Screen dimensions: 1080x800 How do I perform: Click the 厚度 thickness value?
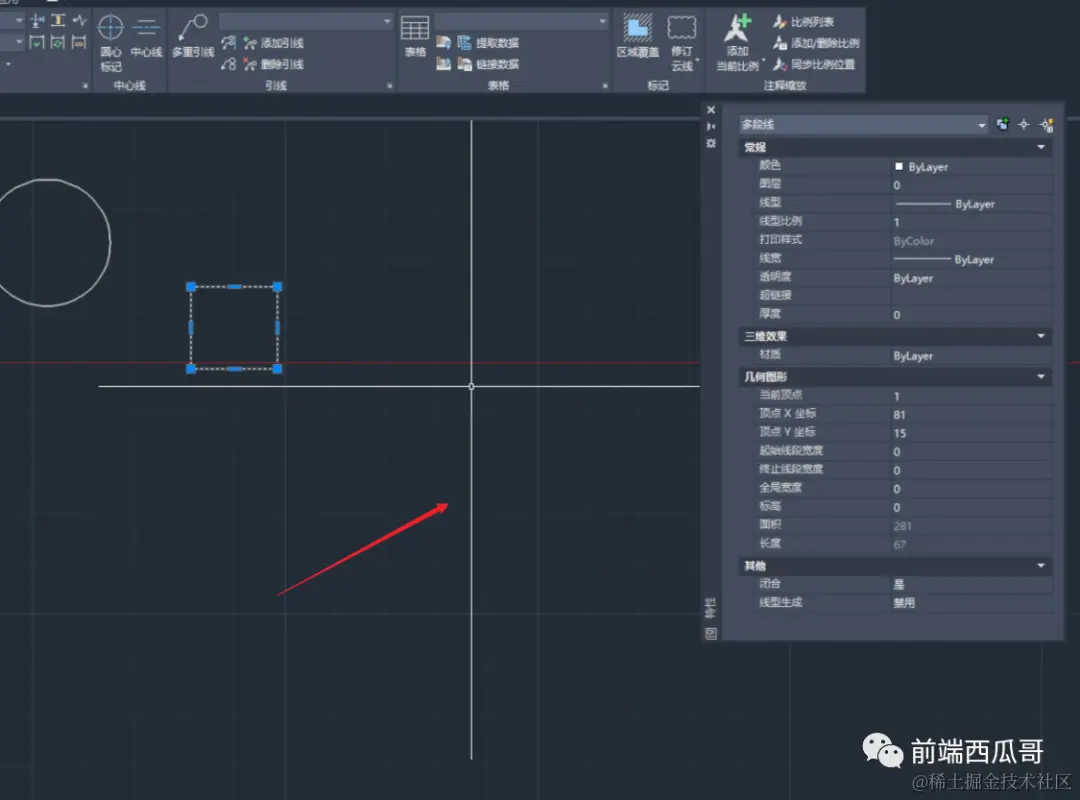point(971,315)
